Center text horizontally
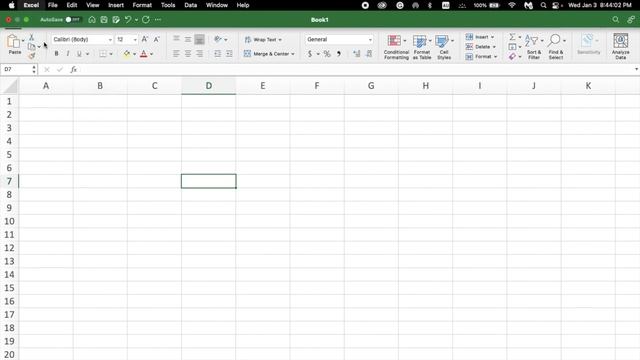Screen dimensions: 640x360 pos(188,53)
